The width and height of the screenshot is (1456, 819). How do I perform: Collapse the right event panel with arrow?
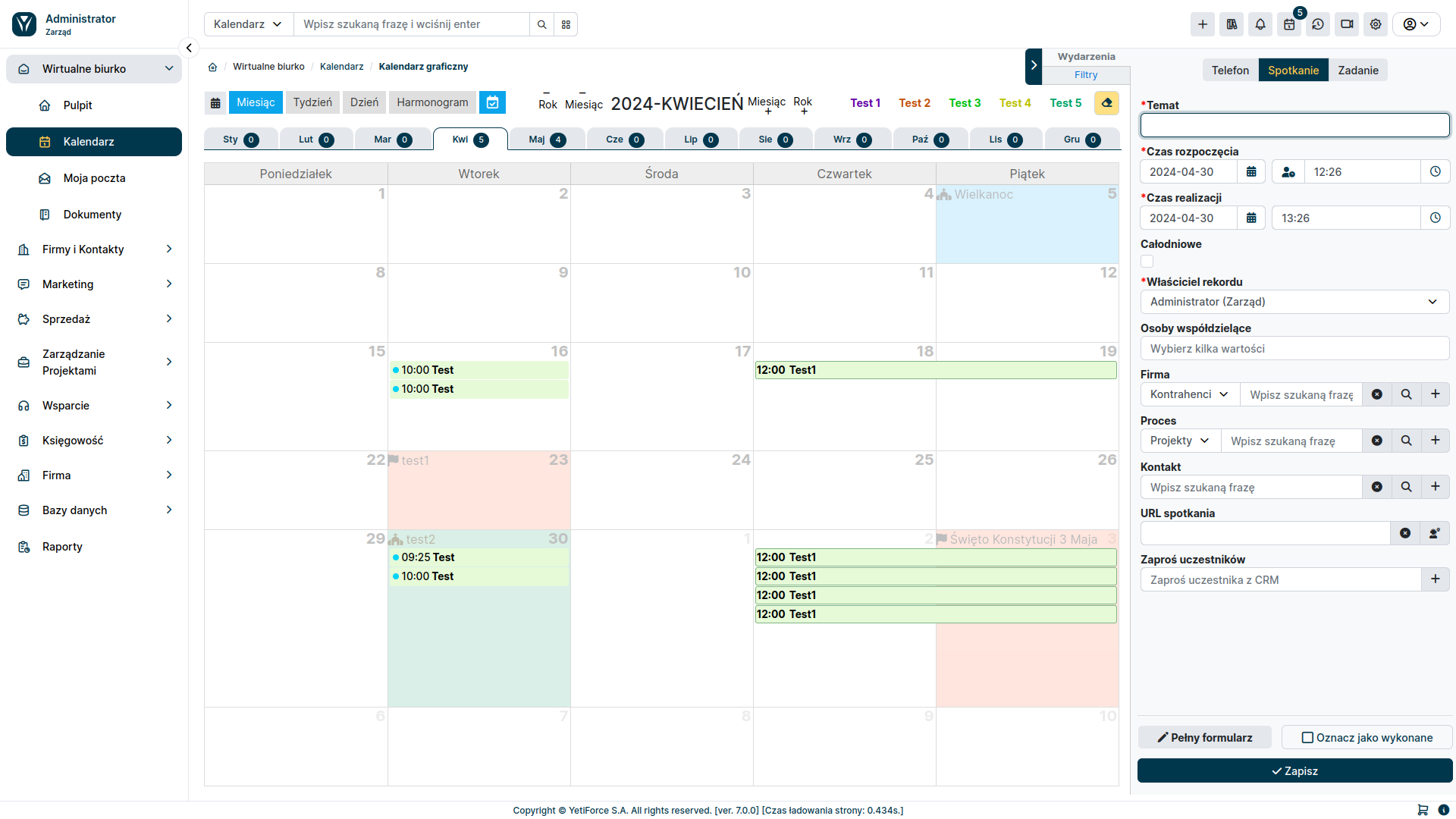[x=1034, y=66]
